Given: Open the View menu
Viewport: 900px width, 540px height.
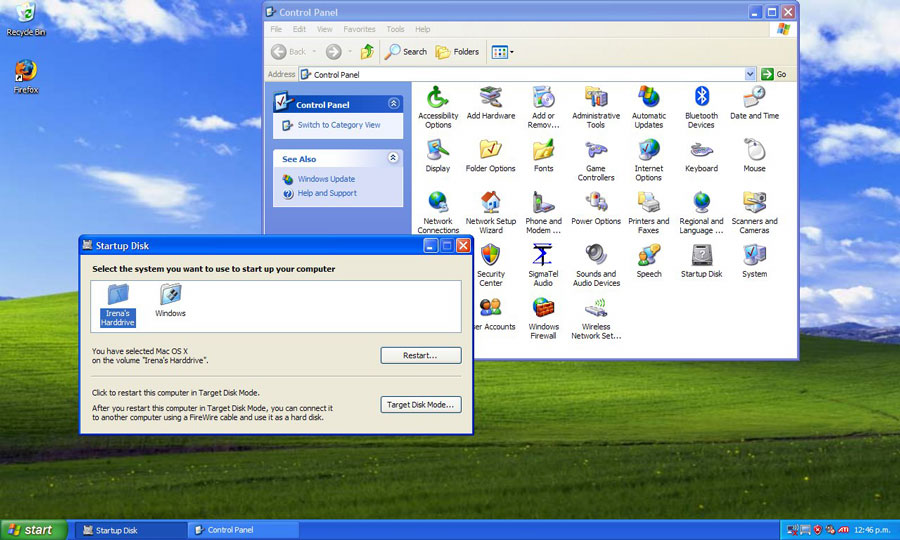Looking at the screenshot, I should tap(325, 29).
